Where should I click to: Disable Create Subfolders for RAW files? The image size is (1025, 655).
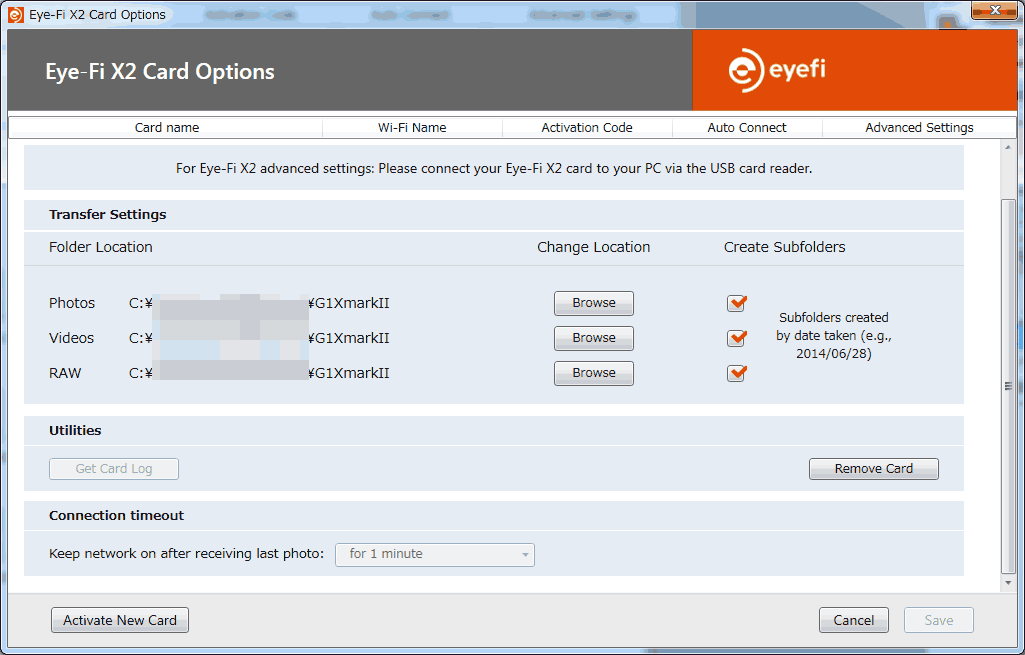point(736,373)
